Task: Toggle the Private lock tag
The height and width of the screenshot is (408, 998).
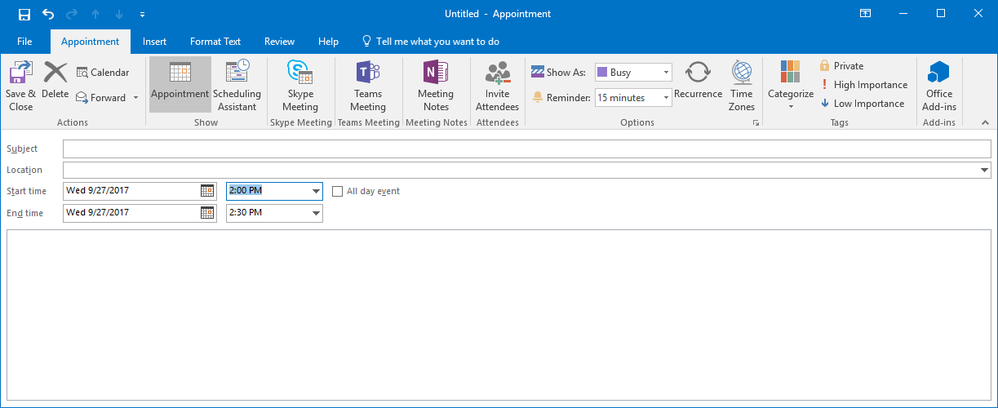Action: point(841,66)
